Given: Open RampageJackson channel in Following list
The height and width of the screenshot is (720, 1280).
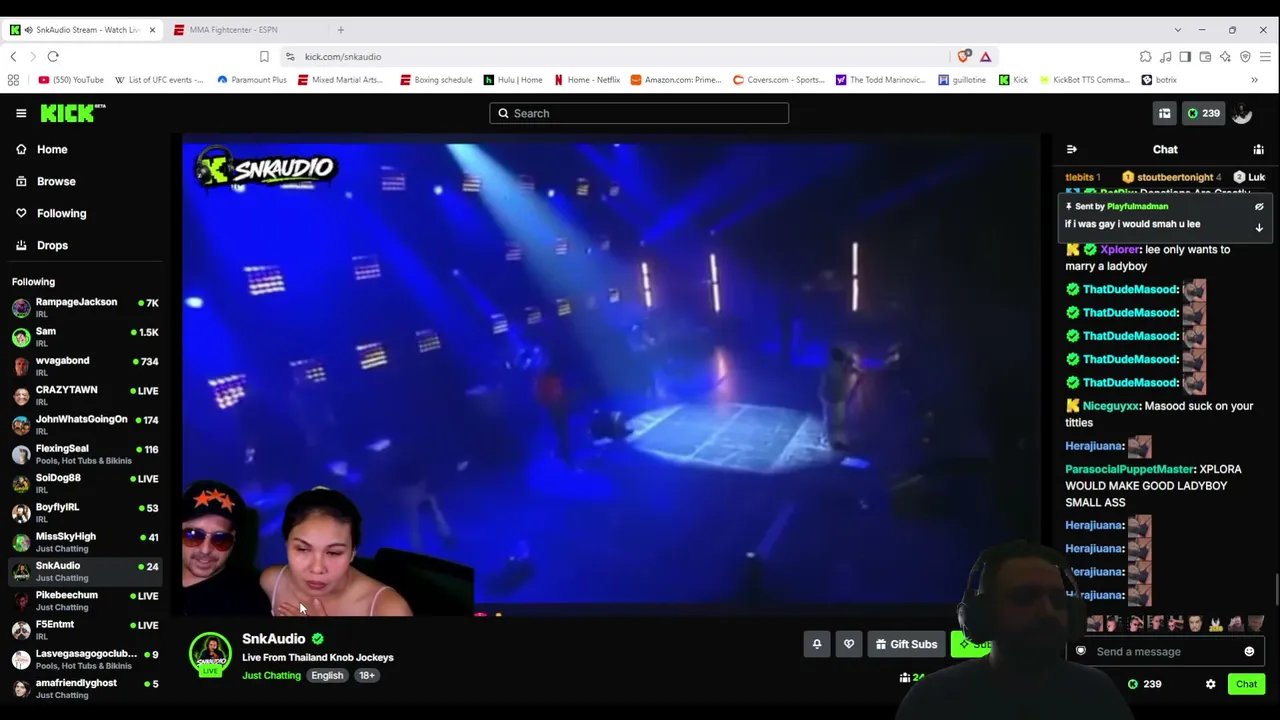Looking at the screenshot, I should (85, 307).
